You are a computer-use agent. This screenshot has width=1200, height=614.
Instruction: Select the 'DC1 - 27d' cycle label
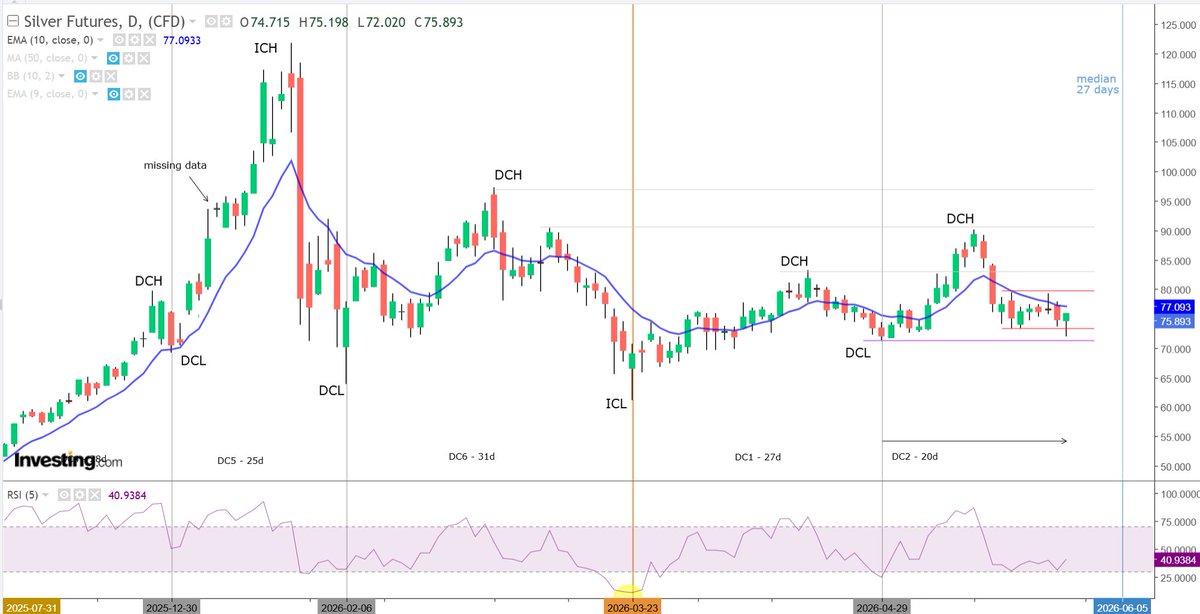point(757,457)
